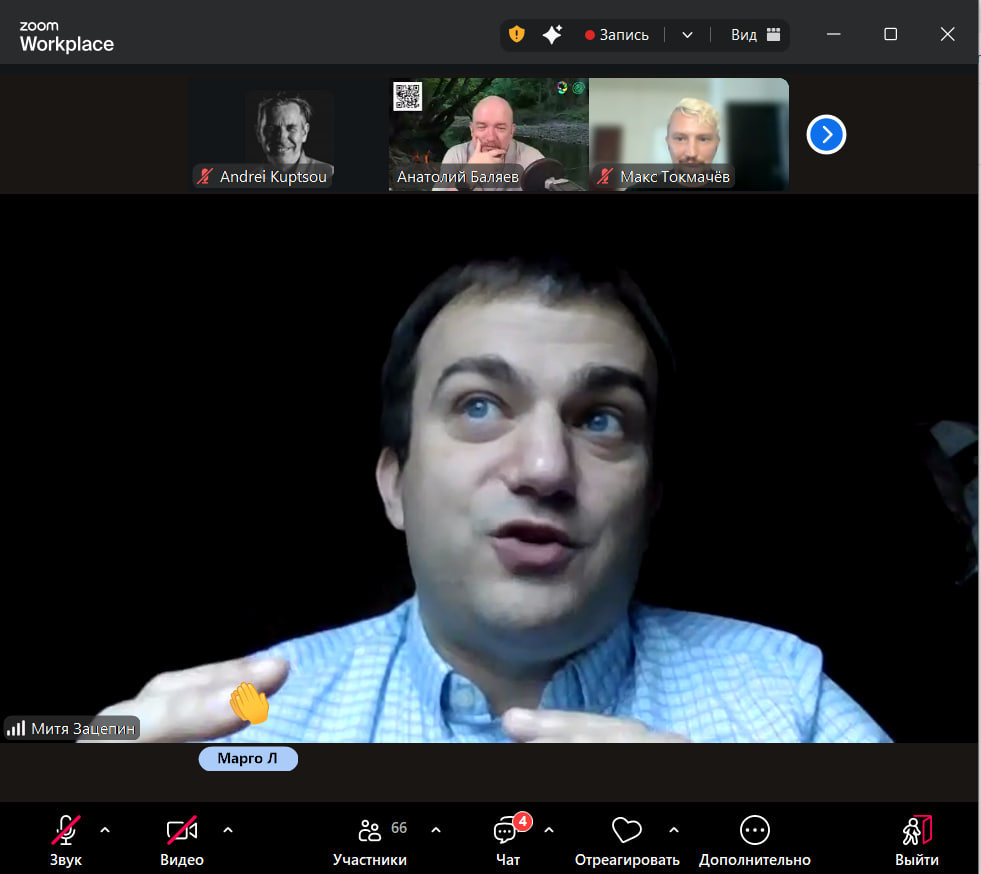Open the recording dropdown chevron
This screenshot has width=981, height=874.
pos(687,34)
